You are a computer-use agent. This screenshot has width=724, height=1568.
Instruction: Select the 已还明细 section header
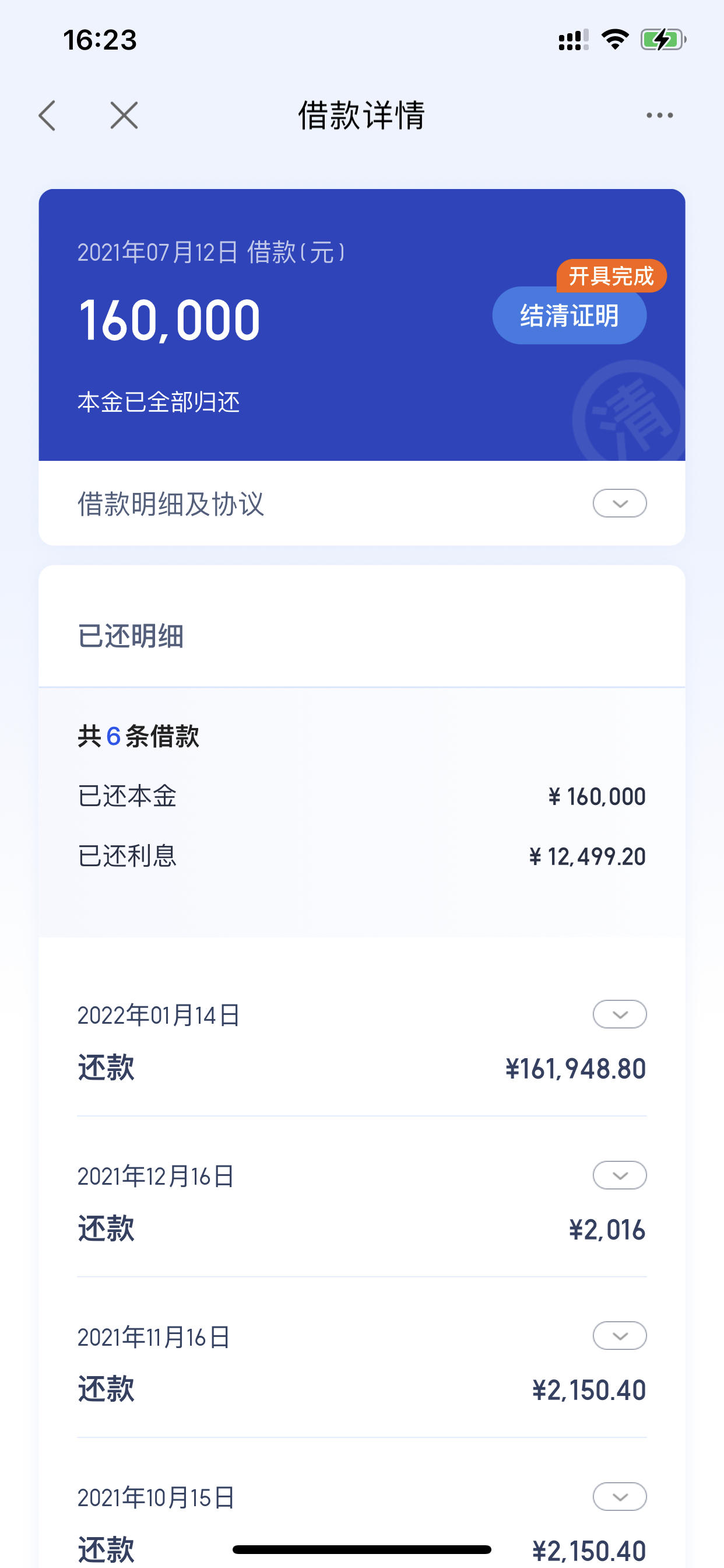tap(131, 636)
